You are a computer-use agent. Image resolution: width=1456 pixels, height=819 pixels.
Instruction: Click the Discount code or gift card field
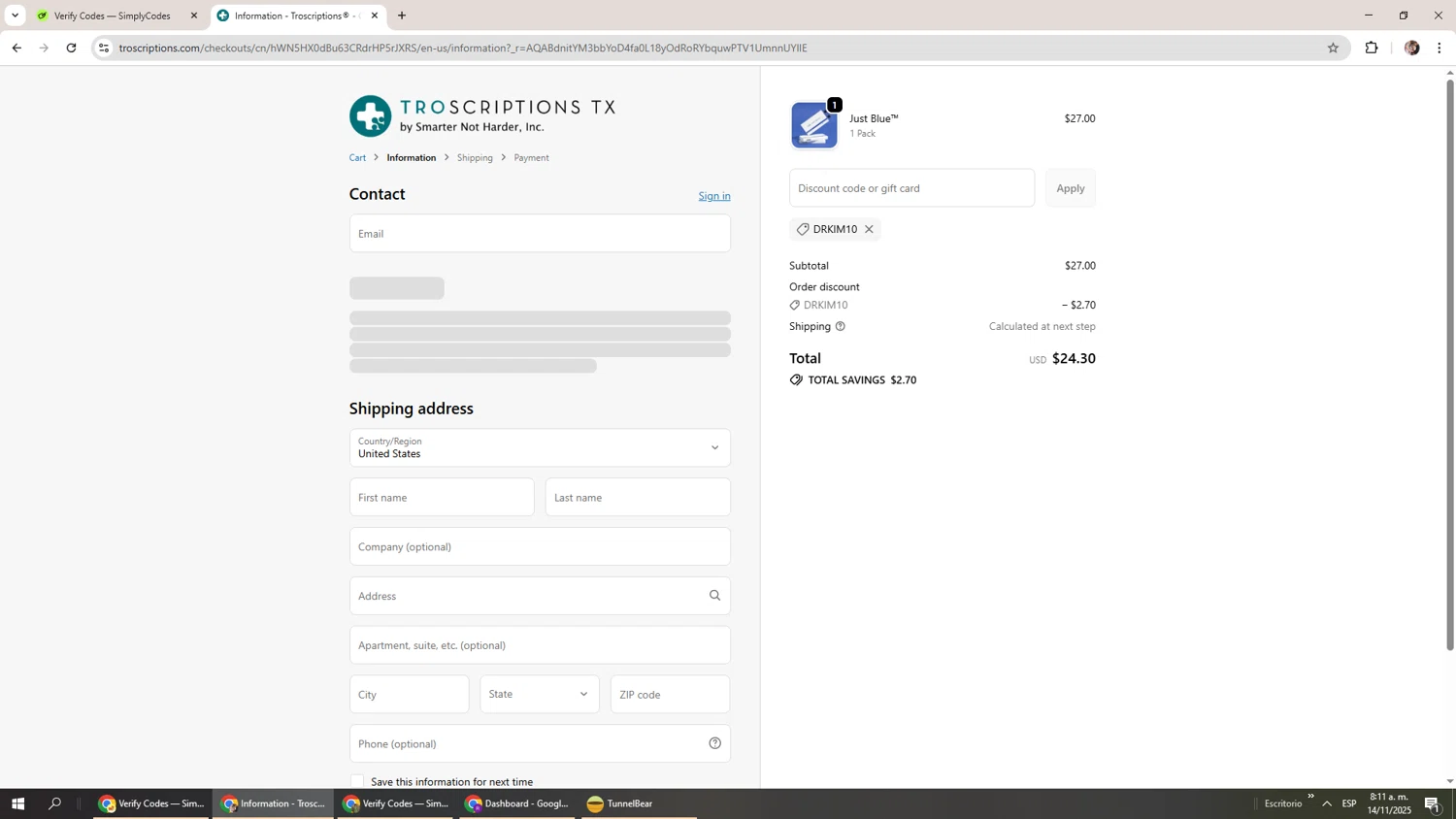point(911,188)
